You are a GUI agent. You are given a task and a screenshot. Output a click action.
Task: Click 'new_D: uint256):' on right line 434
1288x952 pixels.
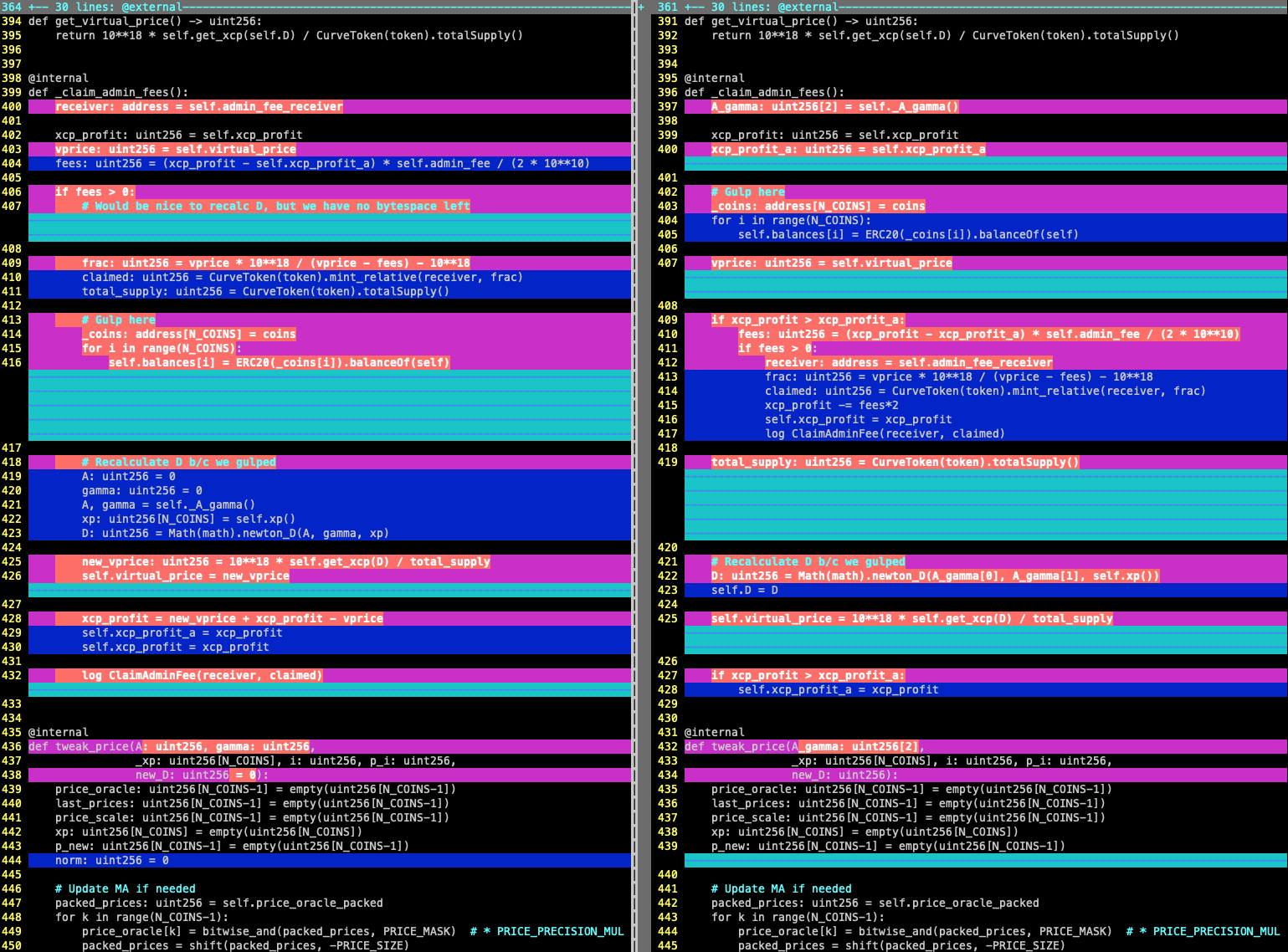click(x=845, y=775)
